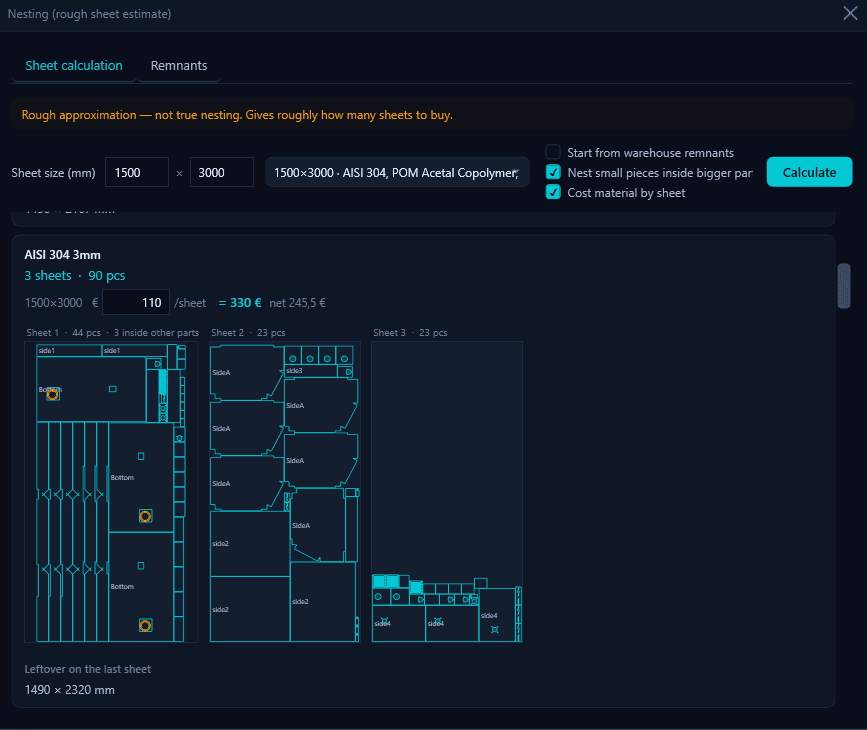Click the '3 inside other parts' label
This screenshot has width=867, height=730.
pos(156,333)
